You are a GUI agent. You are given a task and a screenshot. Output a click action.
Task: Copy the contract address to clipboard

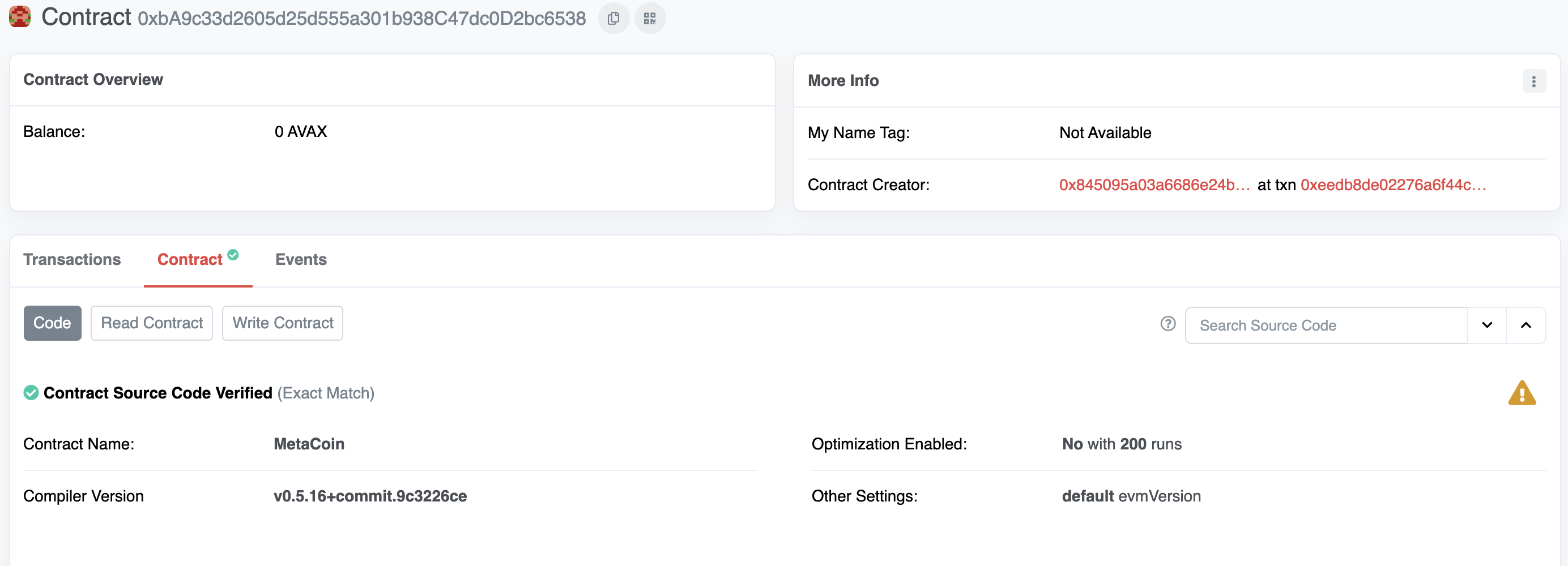click(x=613, y=18)
